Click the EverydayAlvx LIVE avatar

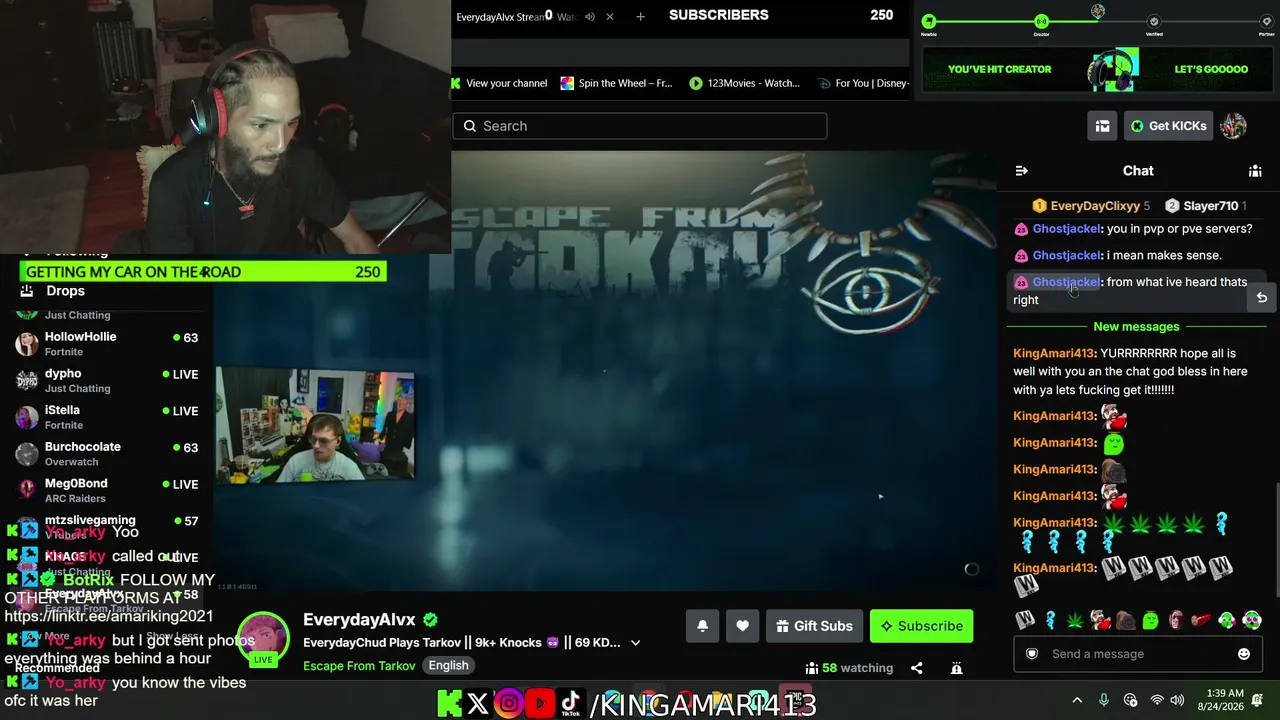click(263, 638)
